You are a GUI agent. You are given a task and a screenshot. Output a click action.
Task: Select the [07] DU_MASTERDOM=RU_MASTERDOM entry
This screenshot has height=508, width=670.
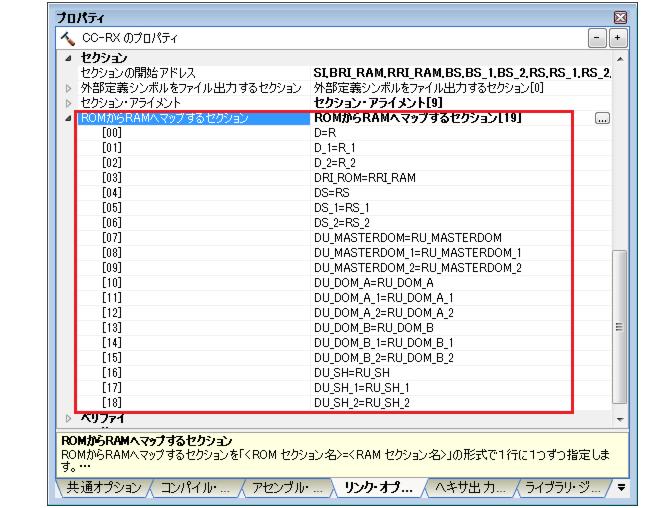[397, 236]
